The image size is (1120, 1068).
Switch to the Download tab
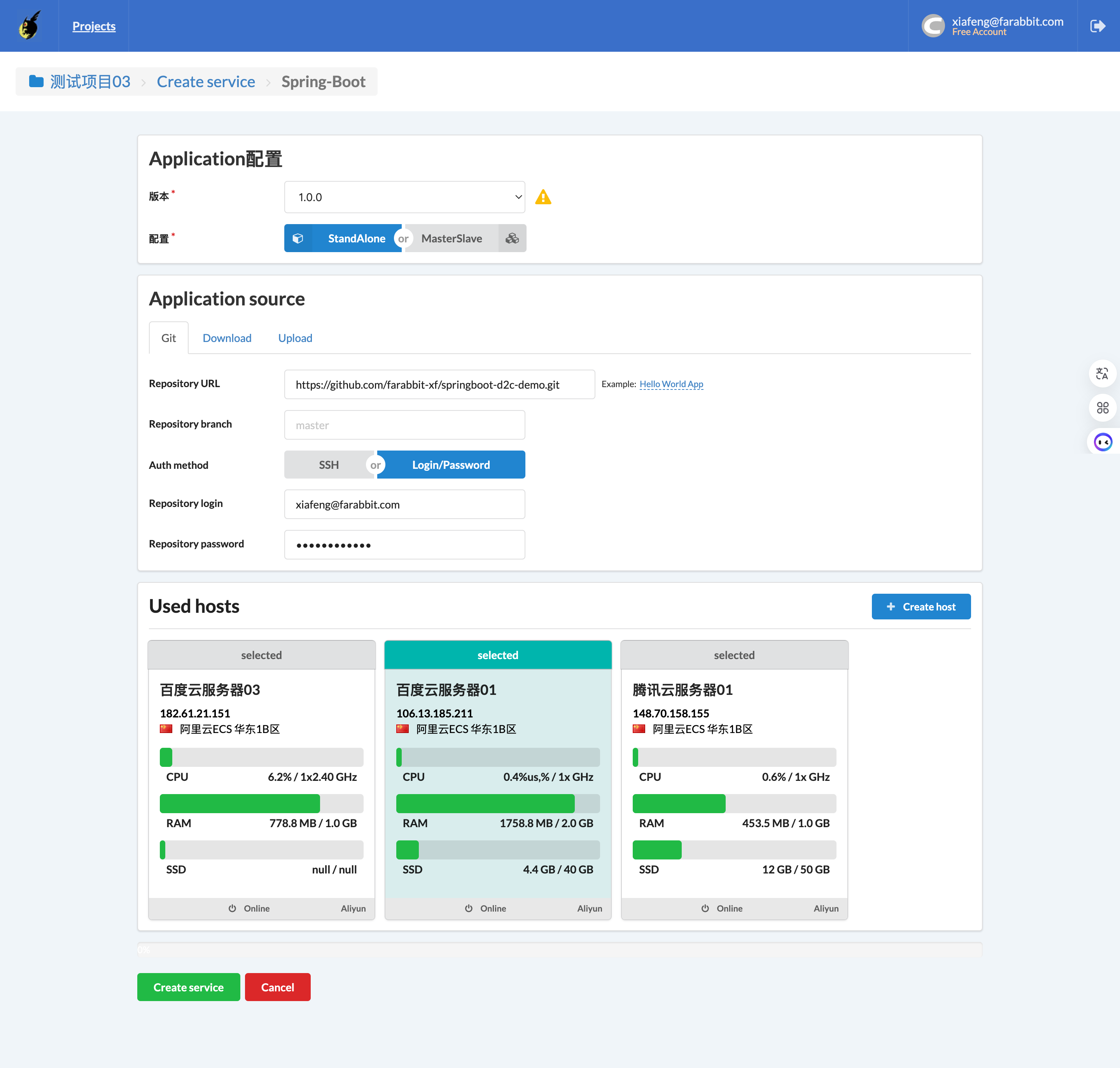tap(226, 338)
